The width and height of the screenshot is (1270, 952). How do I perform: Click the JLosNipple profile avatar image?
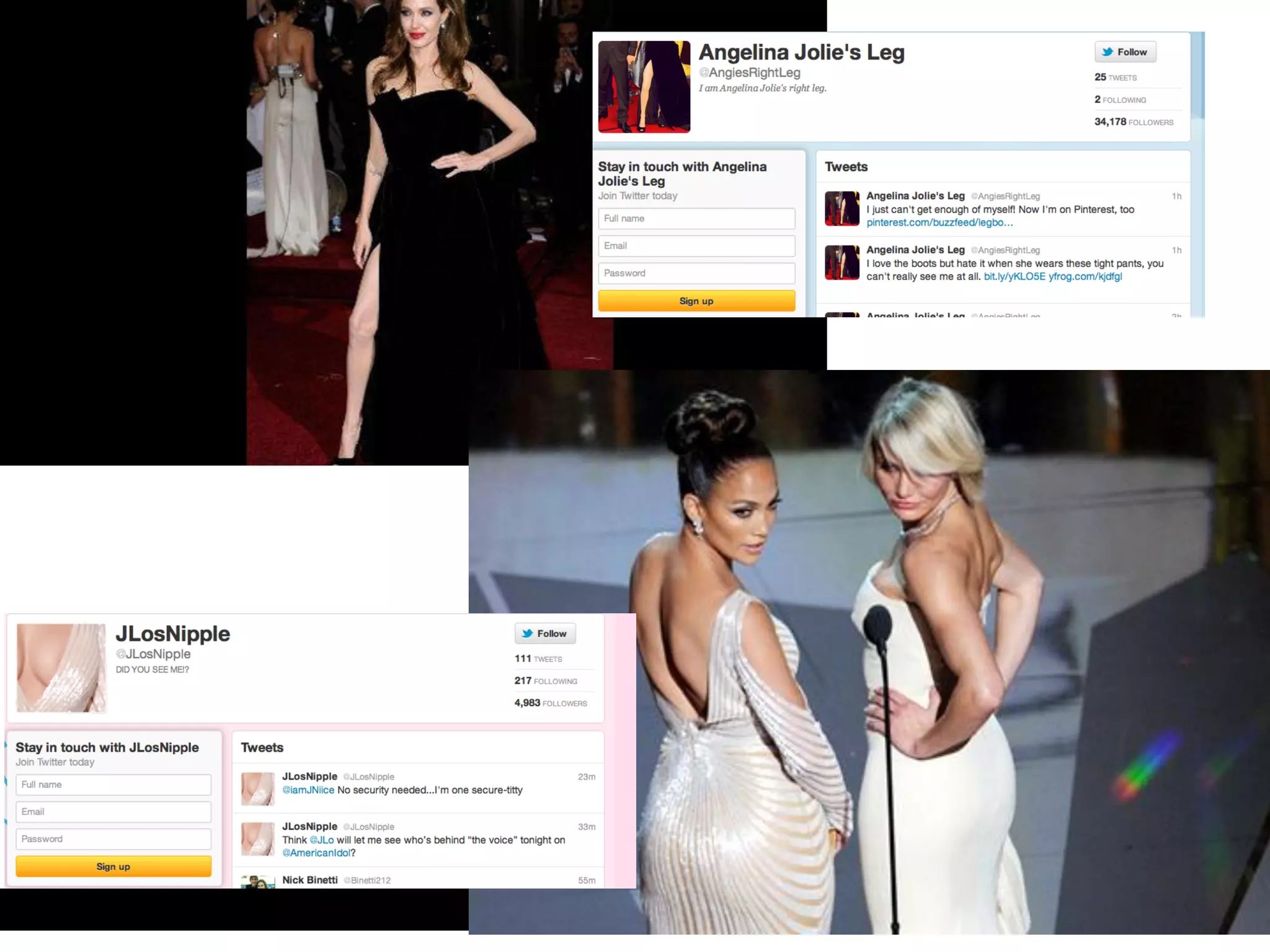click(61, 668)
